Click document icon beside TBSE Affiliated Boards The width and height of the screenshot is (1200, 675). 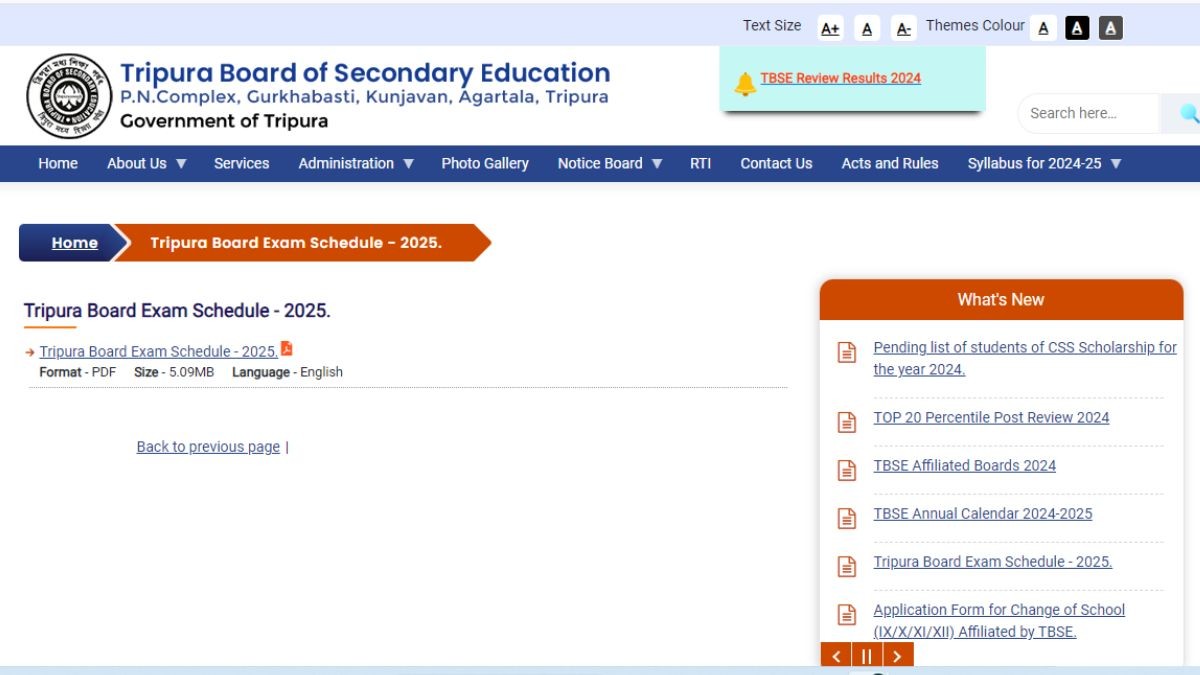(847, 470)
